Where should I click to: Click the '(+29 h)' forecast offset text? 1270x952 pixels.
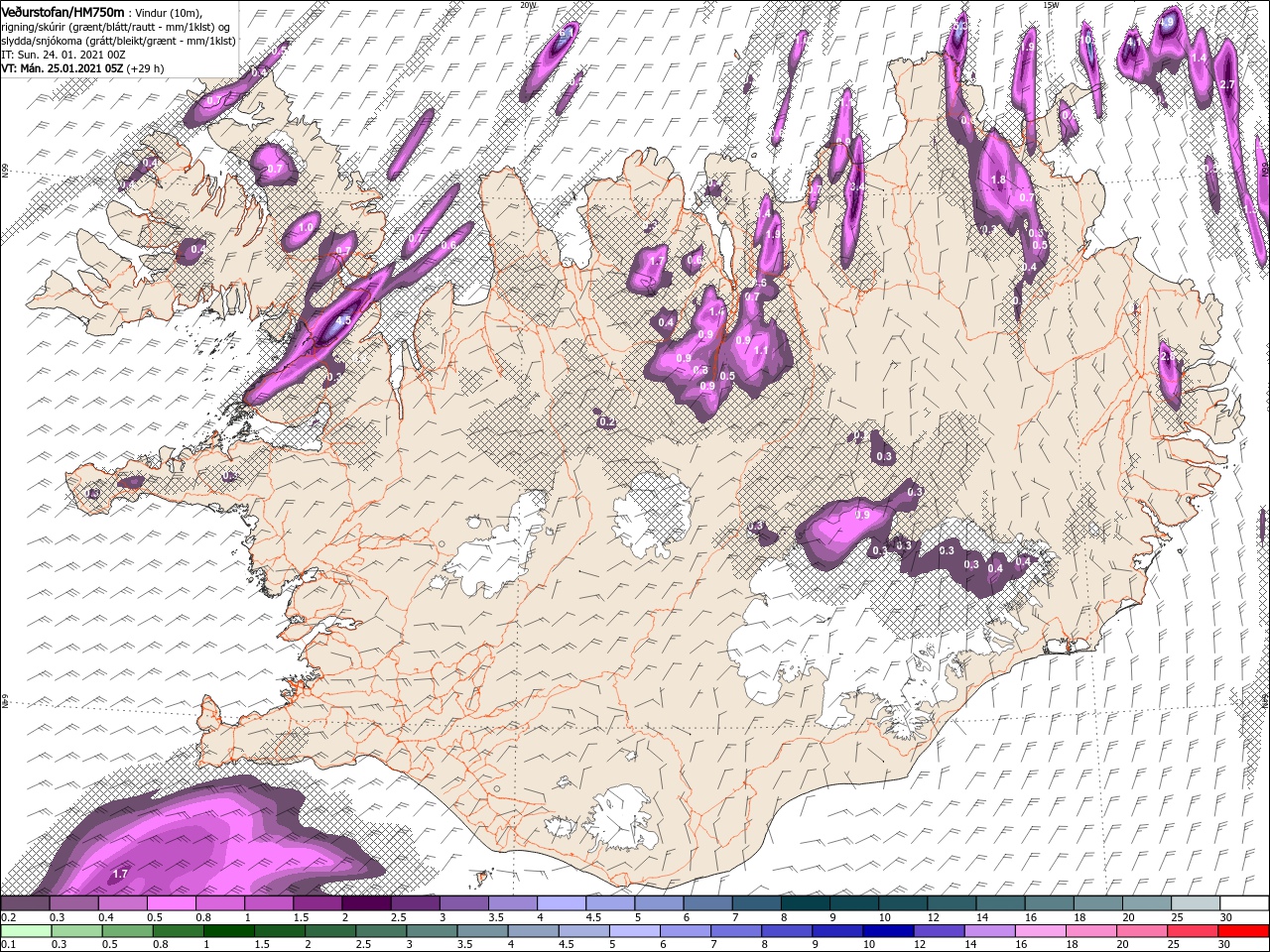click(145, 68)
